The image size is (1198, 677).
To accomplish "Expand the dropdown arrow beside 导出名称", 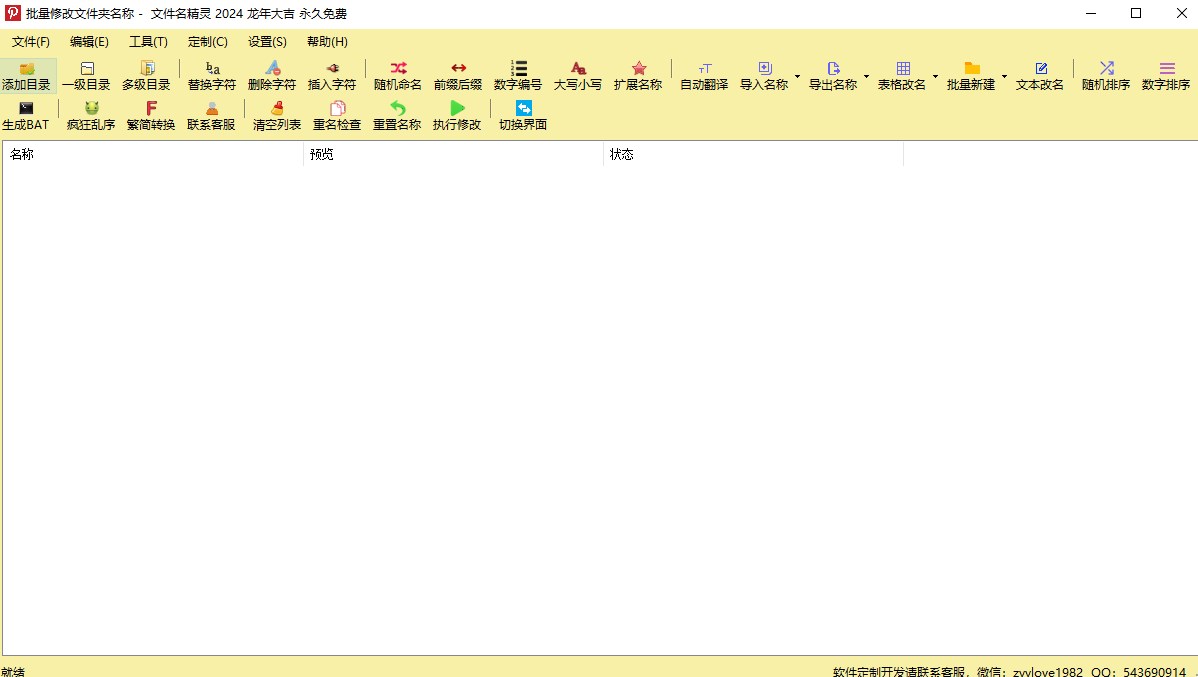I will [x=866, y=77].
